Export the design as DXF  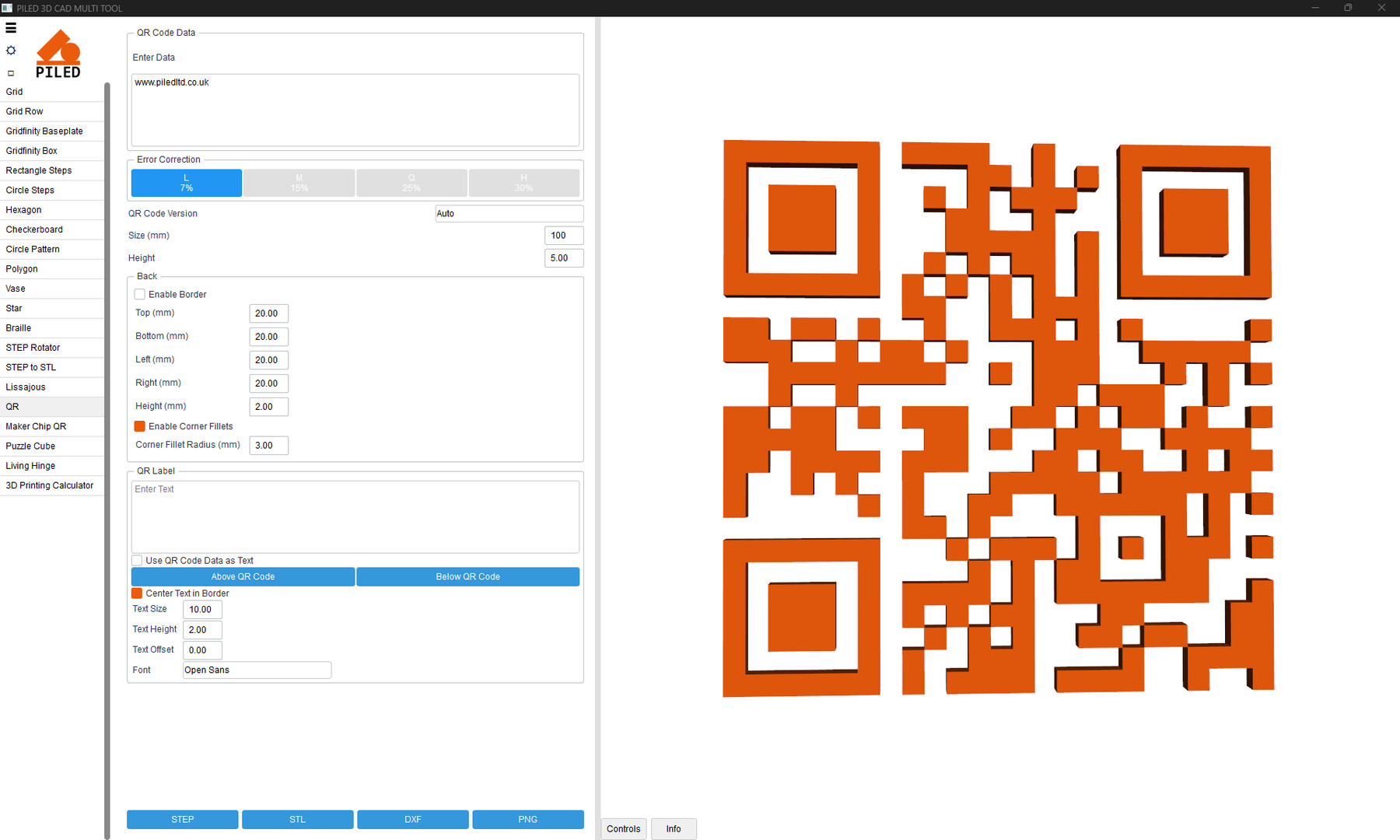[x=413, y=820]
